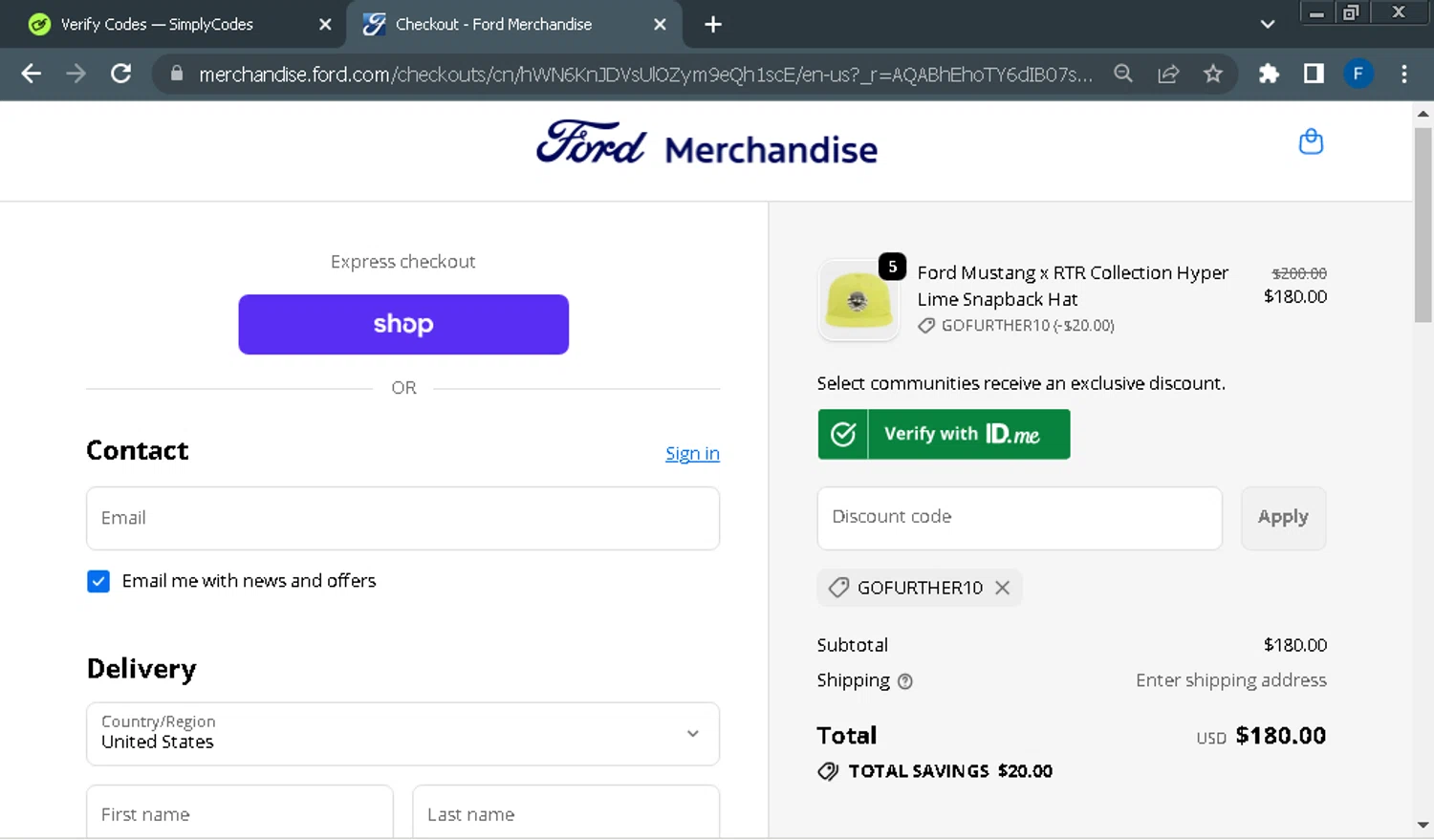Click the TOTAL SAVINGS $20.00 text
Image resolution: width=1434 pixels, height=840 pixels.
pyautogui.click(x=950, y=771)
